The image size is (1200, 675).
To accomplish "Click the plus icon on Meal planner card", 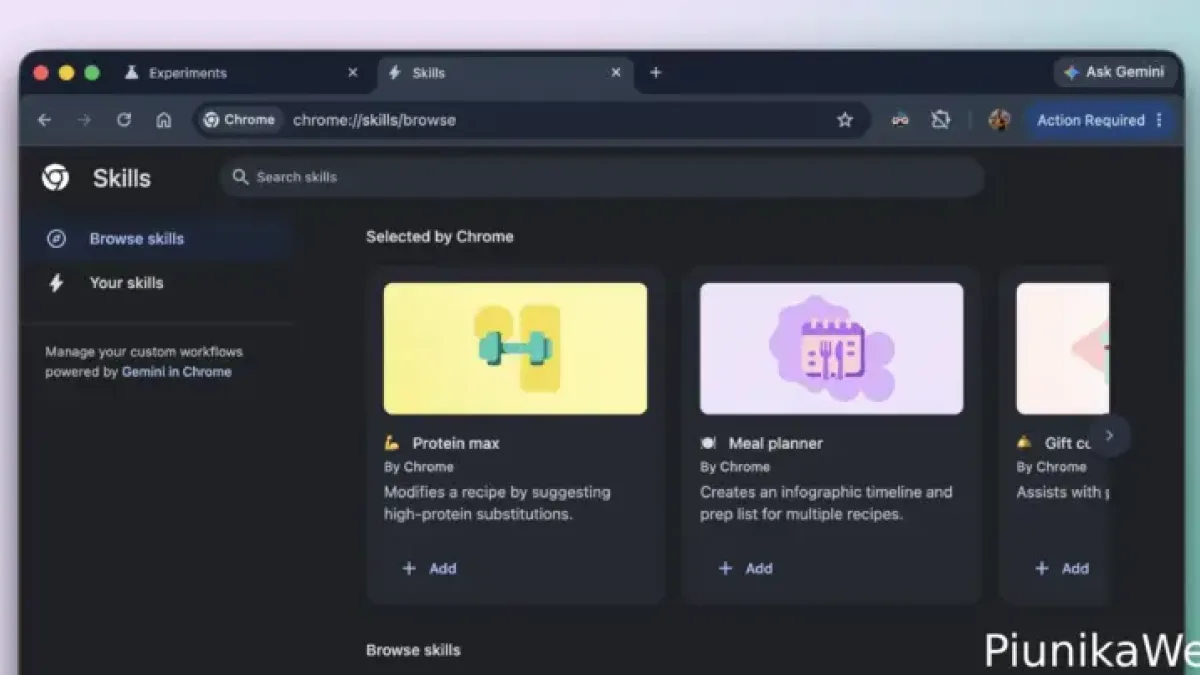I will pyautogui.click(x=725, y=568).
